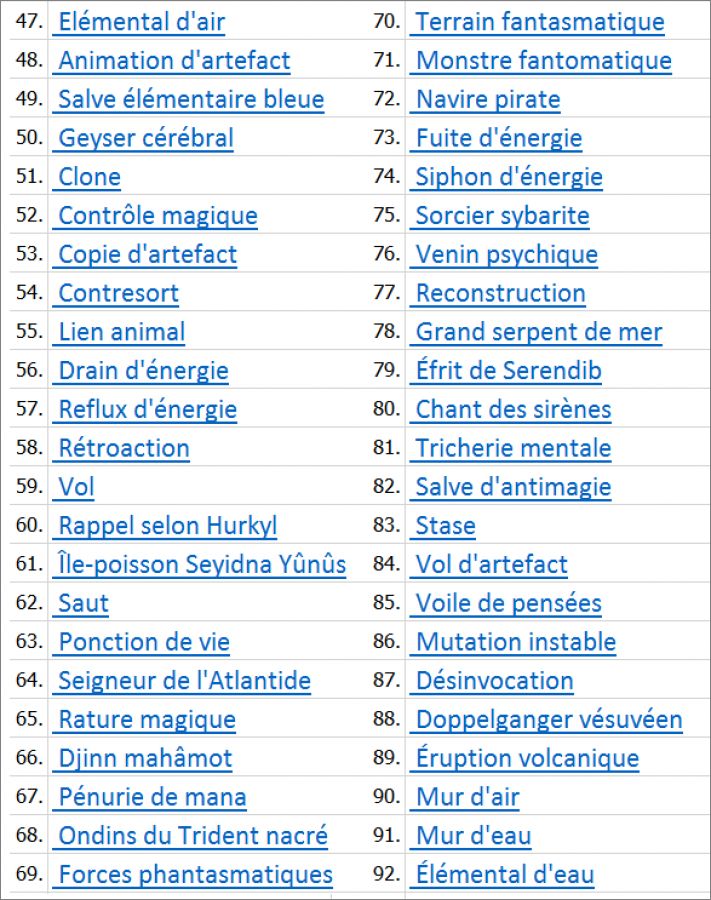Click the Djinn mahâmot link
Image resolution: width=711 pixels, height=900 pixels.
[145, 759]
